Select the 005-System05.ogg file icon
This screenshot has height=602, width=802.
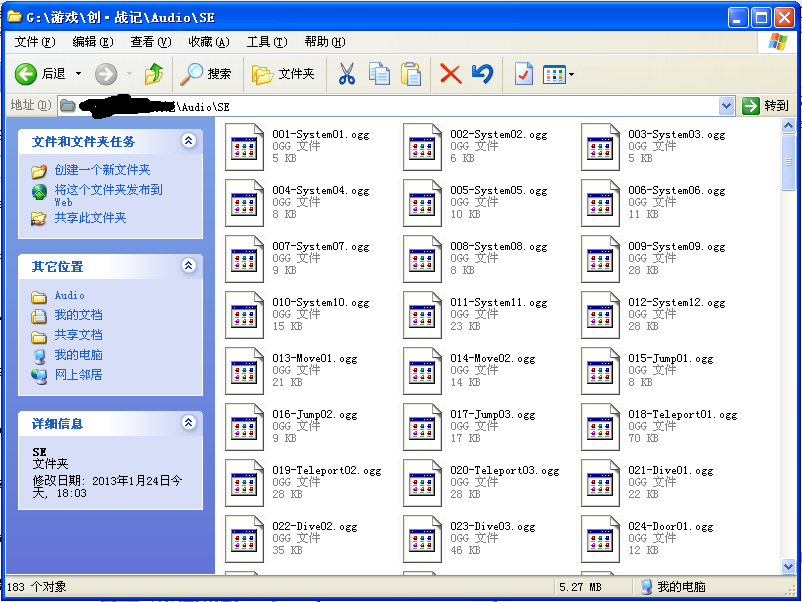tap(422, 203)
